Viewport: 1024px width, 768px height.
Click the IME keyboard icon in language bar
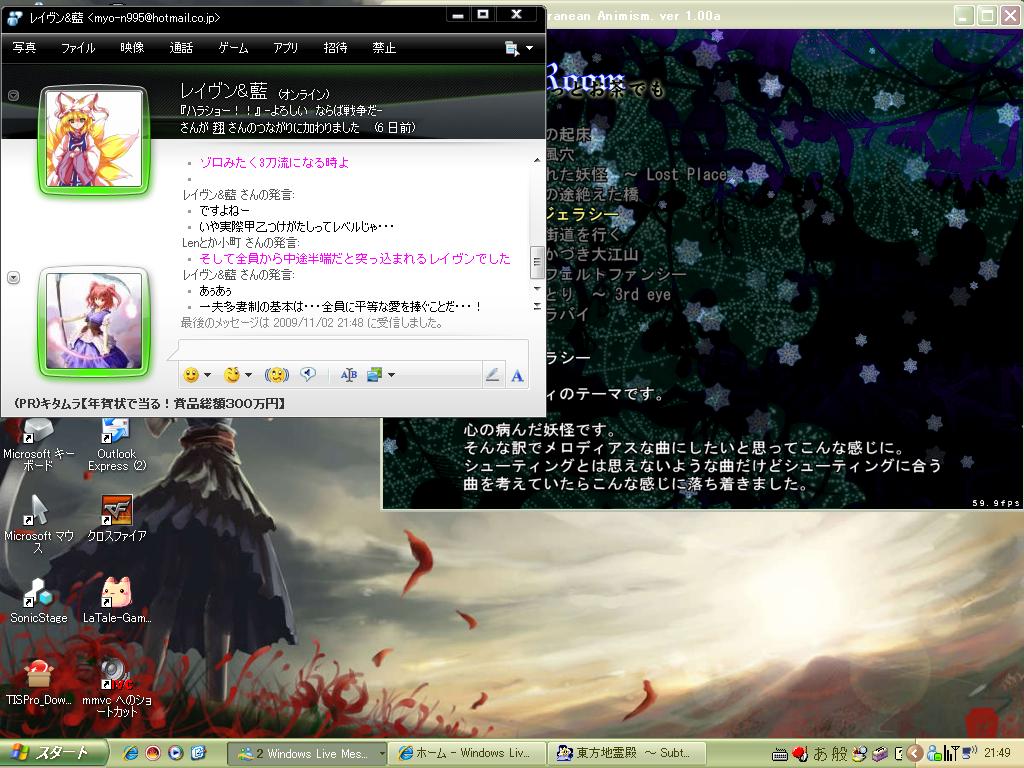(x=779, y=754)
